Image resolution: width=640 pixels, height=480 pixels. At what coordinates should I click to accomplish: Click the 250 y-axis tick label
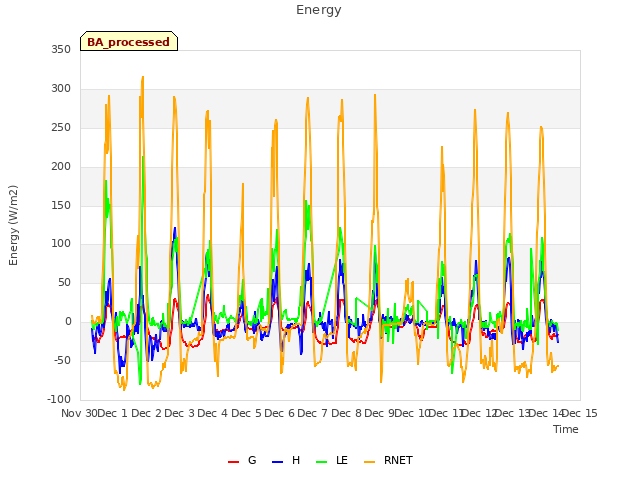coord(61,128)
